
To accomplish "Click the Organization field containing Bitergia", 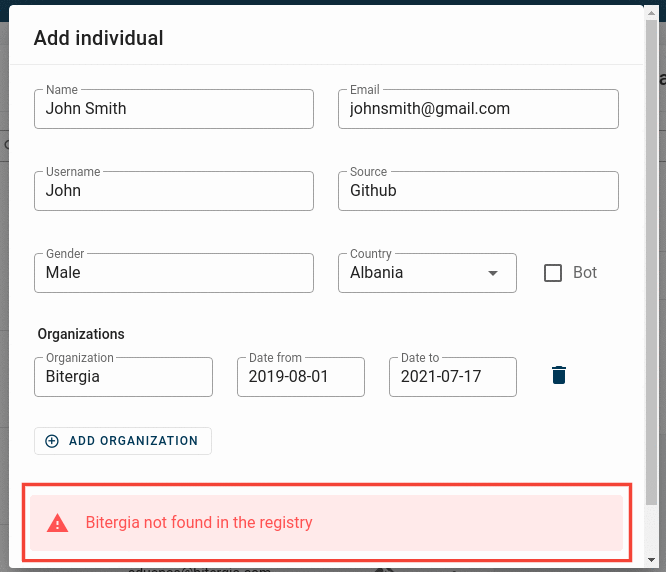I will pos(123,377).
